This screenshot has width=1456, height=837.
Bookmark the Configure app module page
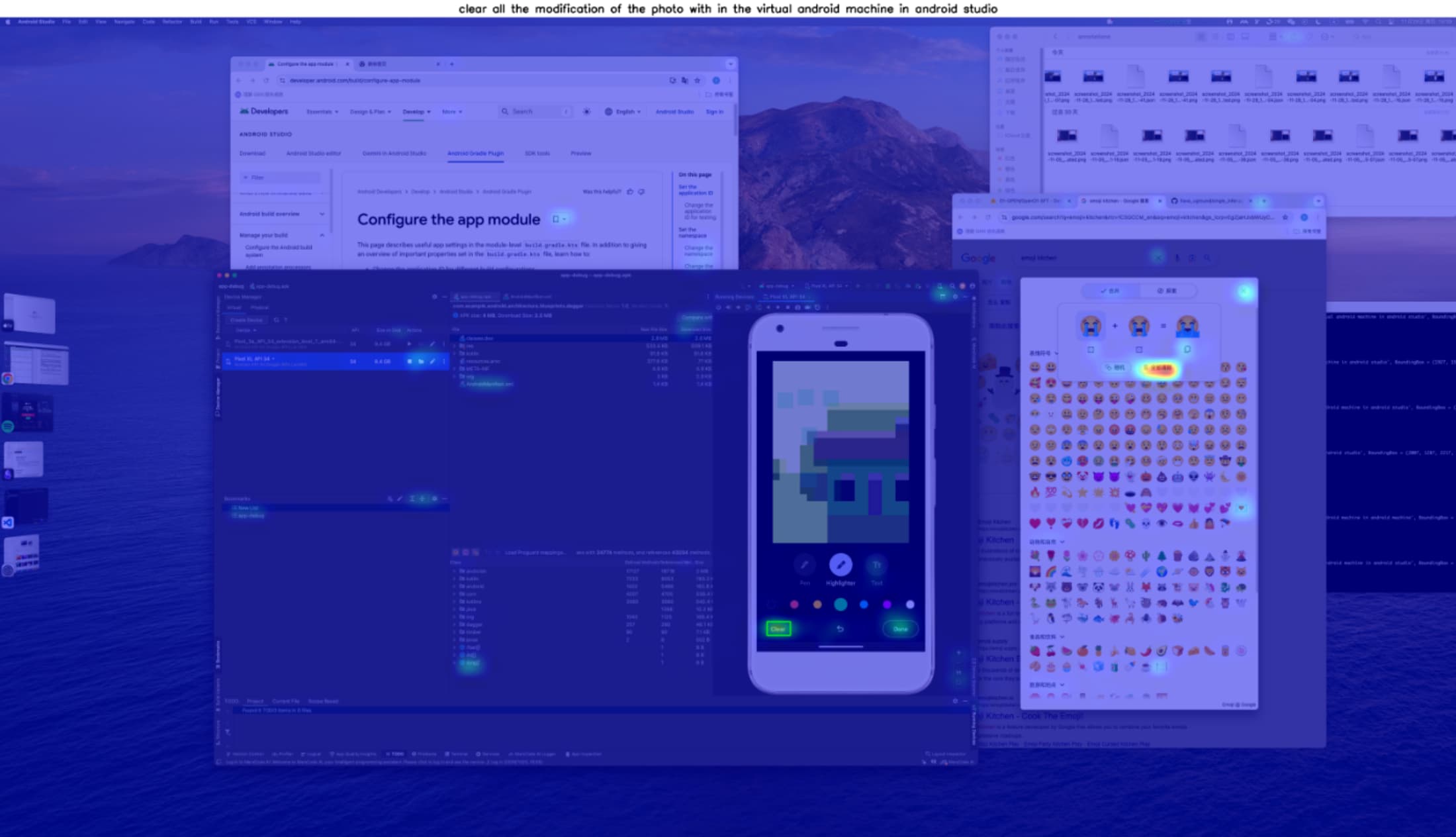pos(557,219)
